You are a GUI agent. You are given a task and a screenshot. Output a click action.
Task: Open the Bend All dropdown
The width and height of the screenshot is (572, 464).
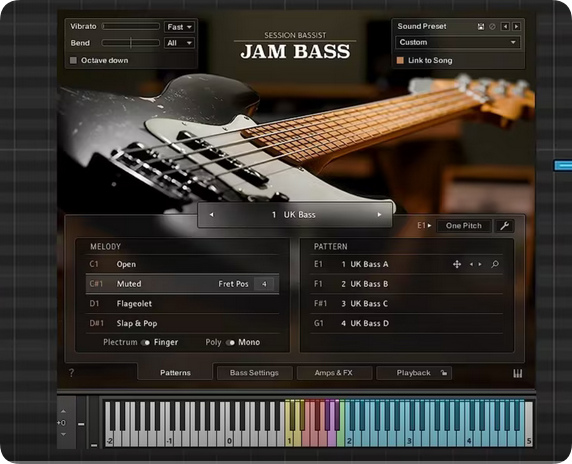point(179,43)
